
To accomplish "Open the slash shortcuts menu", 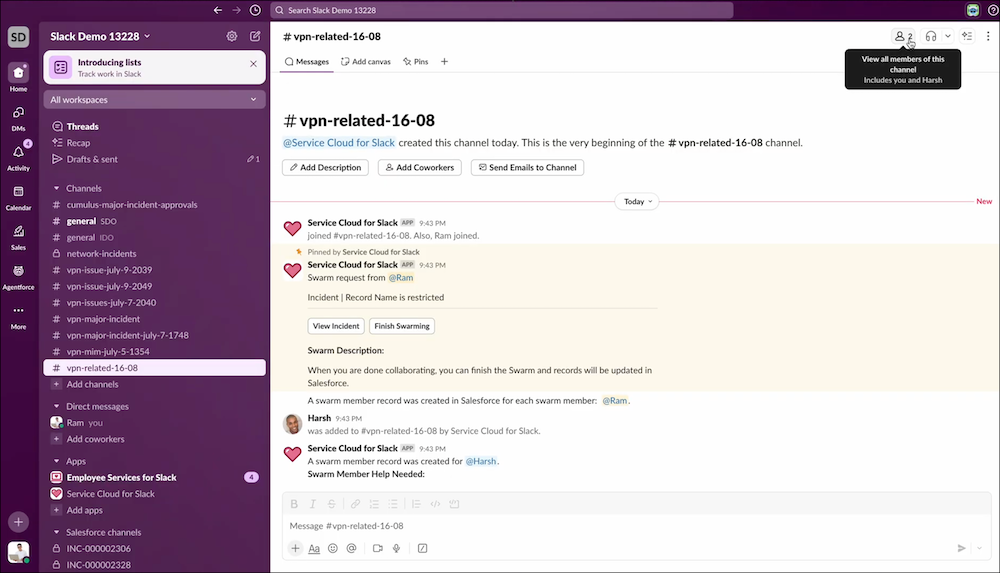I will coord(422,548).
